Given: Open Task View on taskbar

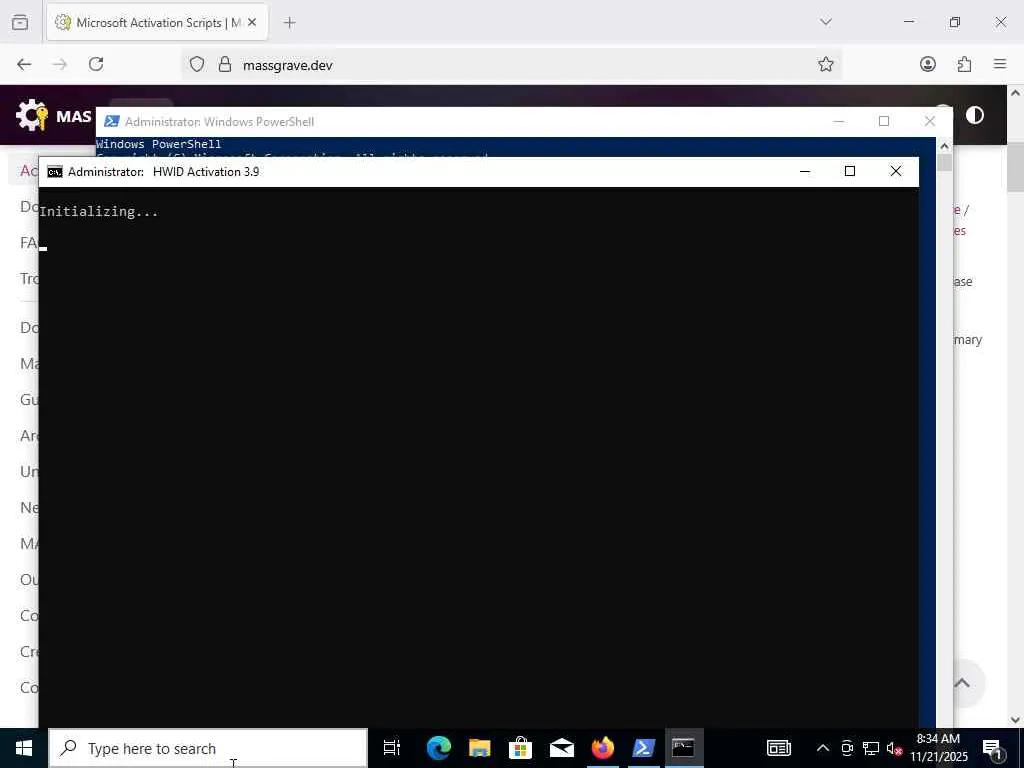Looking at the screenshot, I should click(391, 748).
